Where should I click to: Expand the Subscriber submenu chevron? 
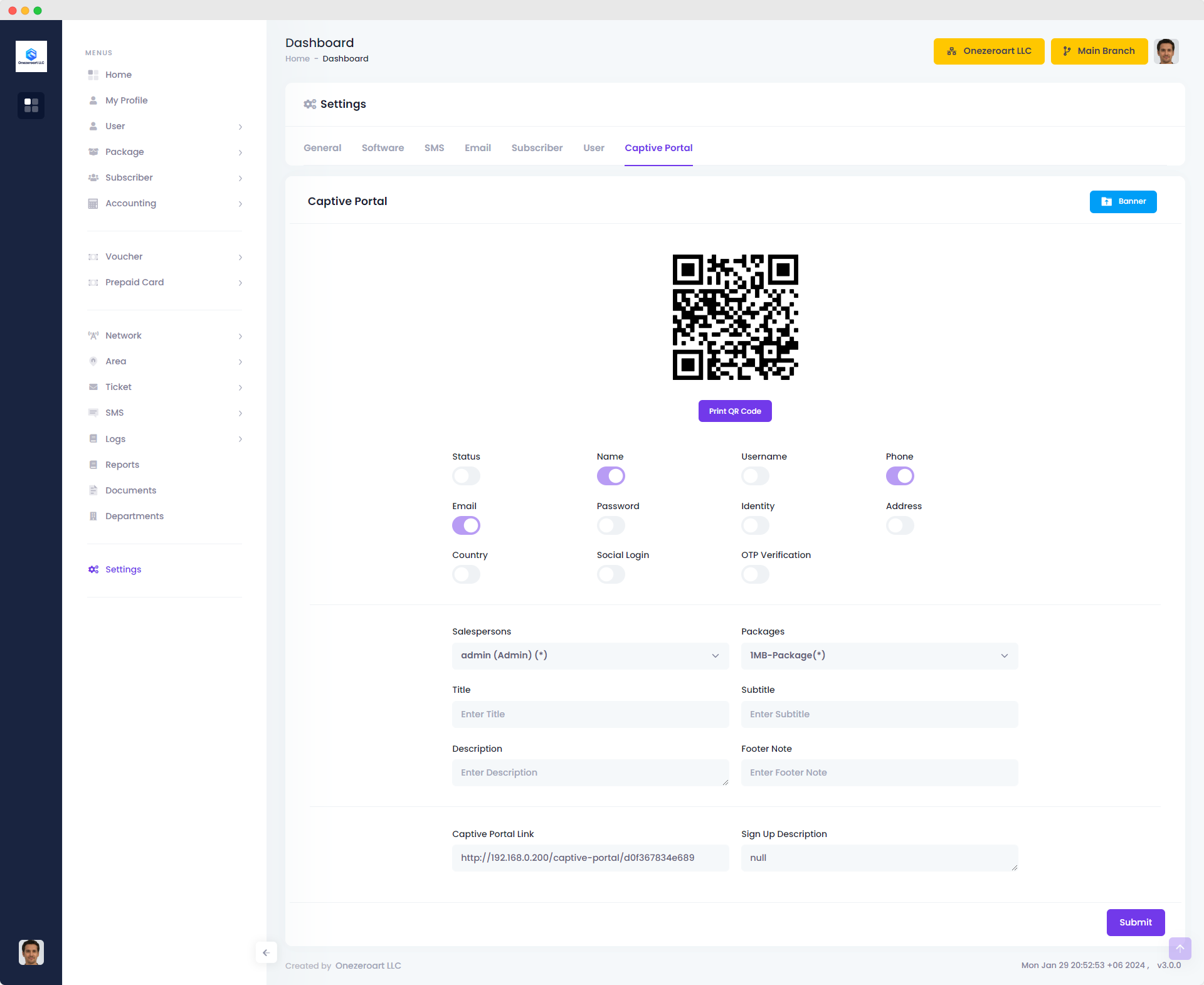(x=240, y=178)
